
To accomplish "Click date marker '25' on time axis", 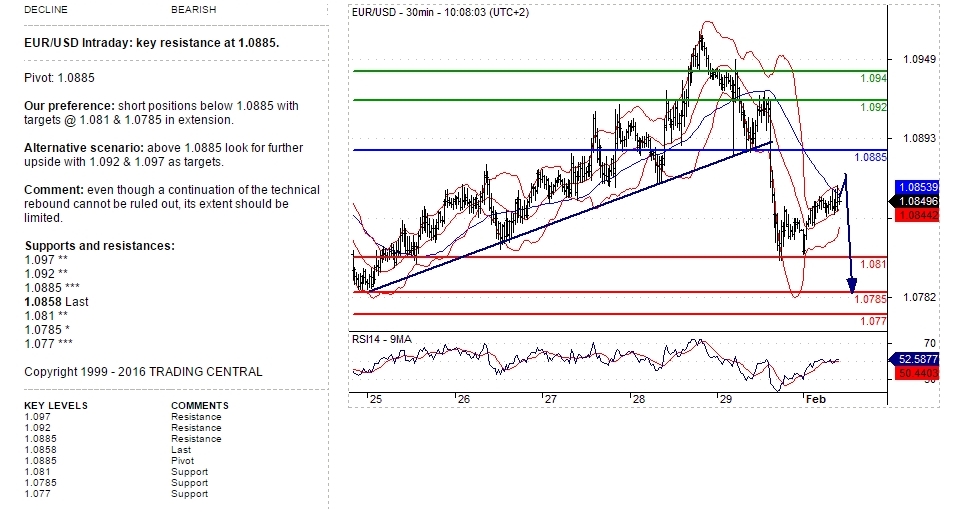I will tap(376, 399).
